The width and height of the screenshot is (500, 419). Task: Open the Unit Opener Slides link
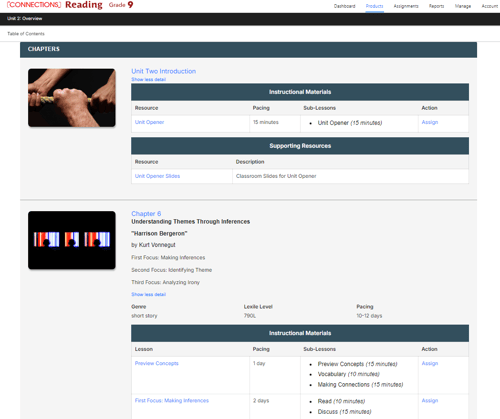point(157,176)
